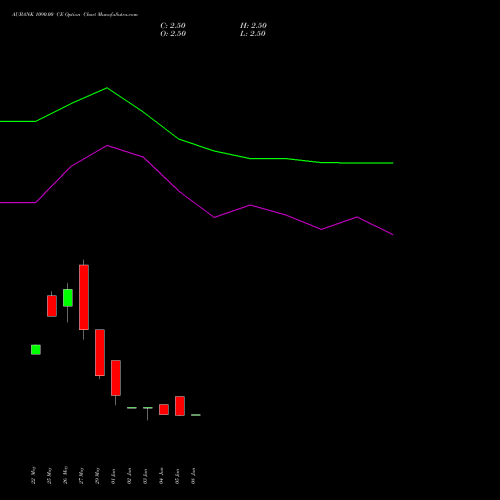Select the 01 Jun date label
Viewport: 500px width, 500px height.
click(113, 476)
